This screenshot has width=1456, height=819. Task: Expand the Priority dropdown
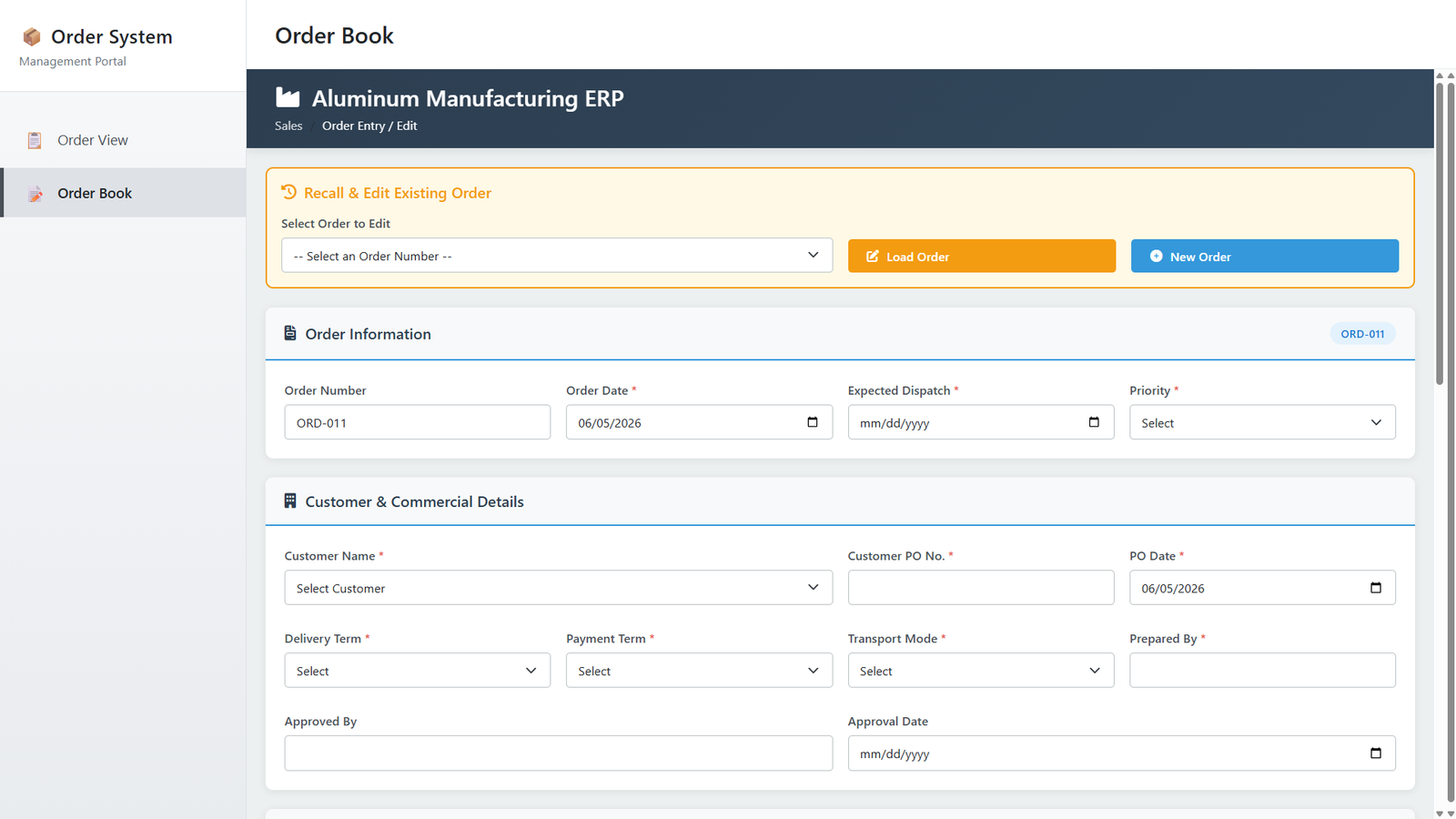pyautogui.click(x=1262, y=422)
